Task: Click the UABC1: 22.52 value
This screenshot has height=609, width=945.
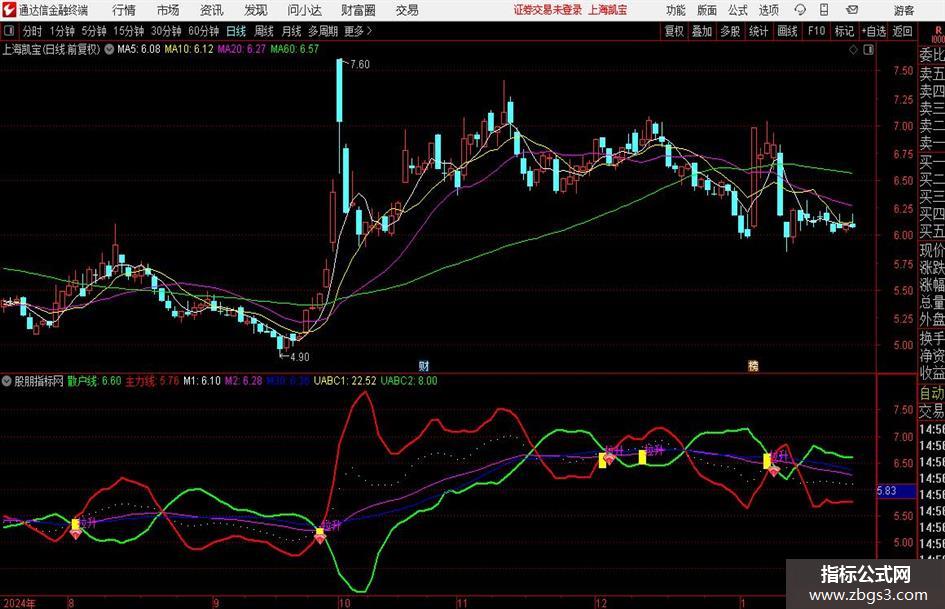Action: pyautogui.click(x=345, y=381)
